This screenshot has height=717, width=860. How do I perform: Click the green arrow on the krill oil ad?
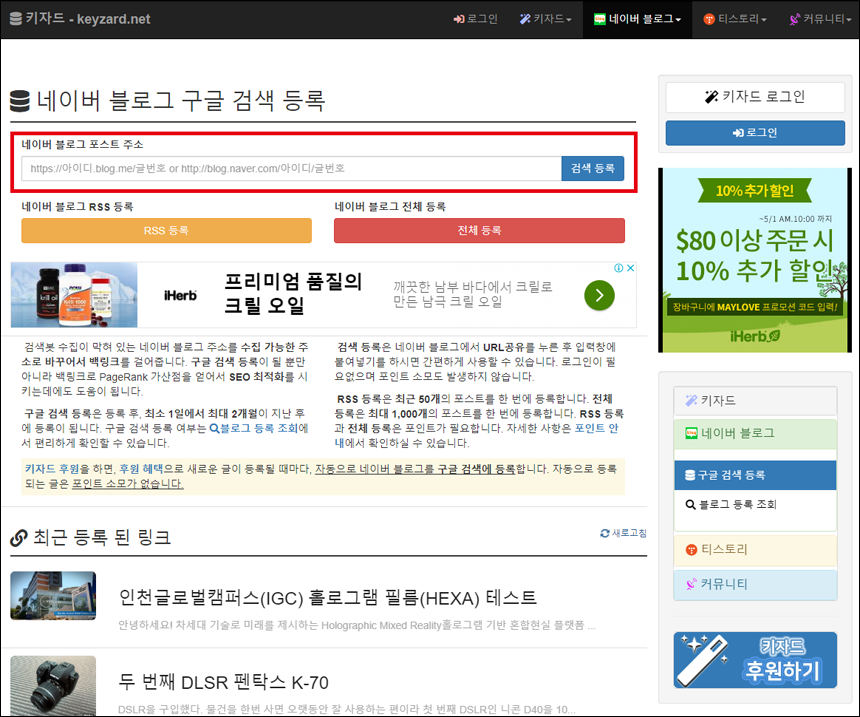599,295
